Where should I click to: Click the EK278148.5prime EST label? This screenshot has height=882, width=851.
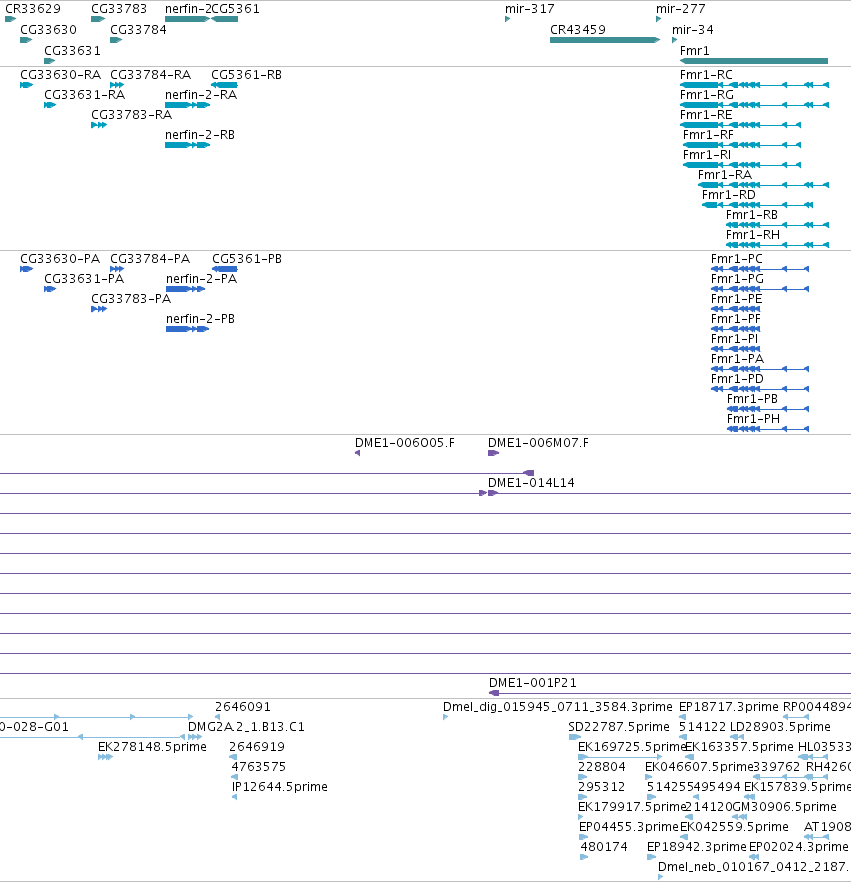[152, 747]
